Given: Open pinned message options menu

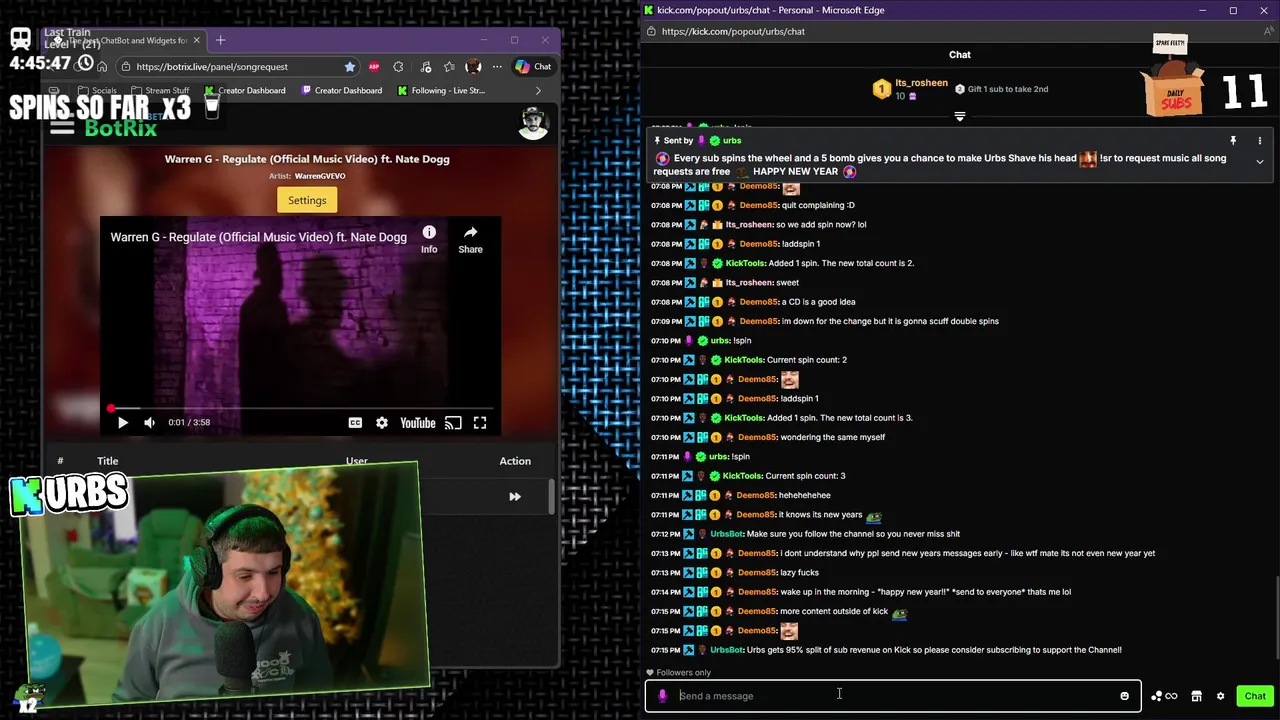Looking at the screenshot, I should [1259, 141].
